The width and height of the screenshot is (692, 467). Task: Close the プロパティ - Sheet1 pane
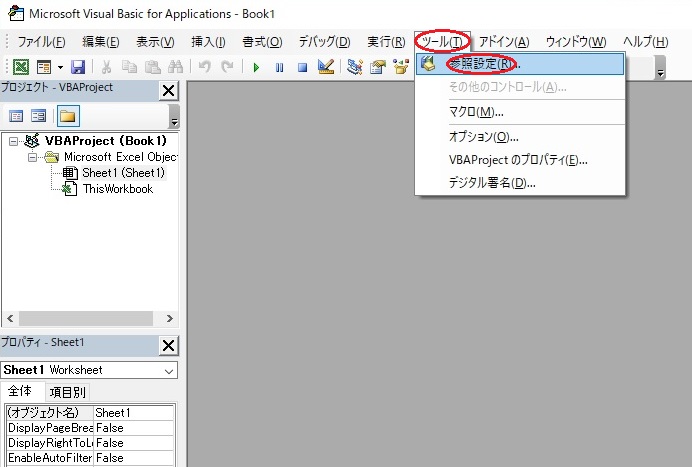tap(169, 346)
